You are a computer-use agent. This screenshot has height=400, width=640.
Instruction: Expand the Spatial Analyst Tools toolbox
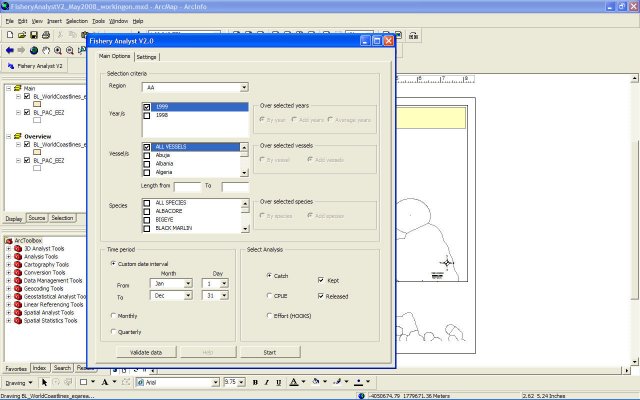point(9,313)
